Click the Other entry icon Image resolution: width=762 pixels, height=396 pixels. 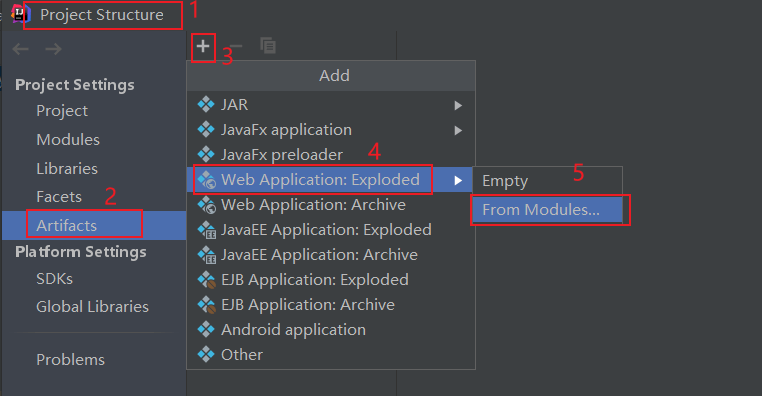[206, 355]
